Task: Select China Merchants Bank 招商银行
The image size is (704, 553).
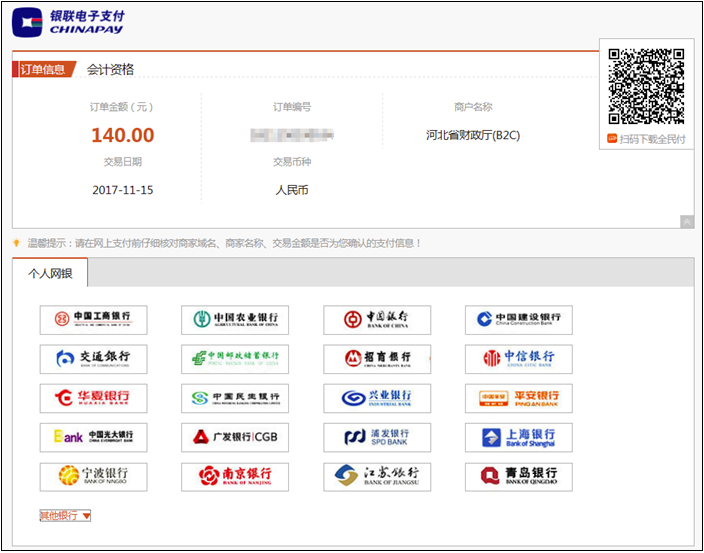Action: [377, 359]
